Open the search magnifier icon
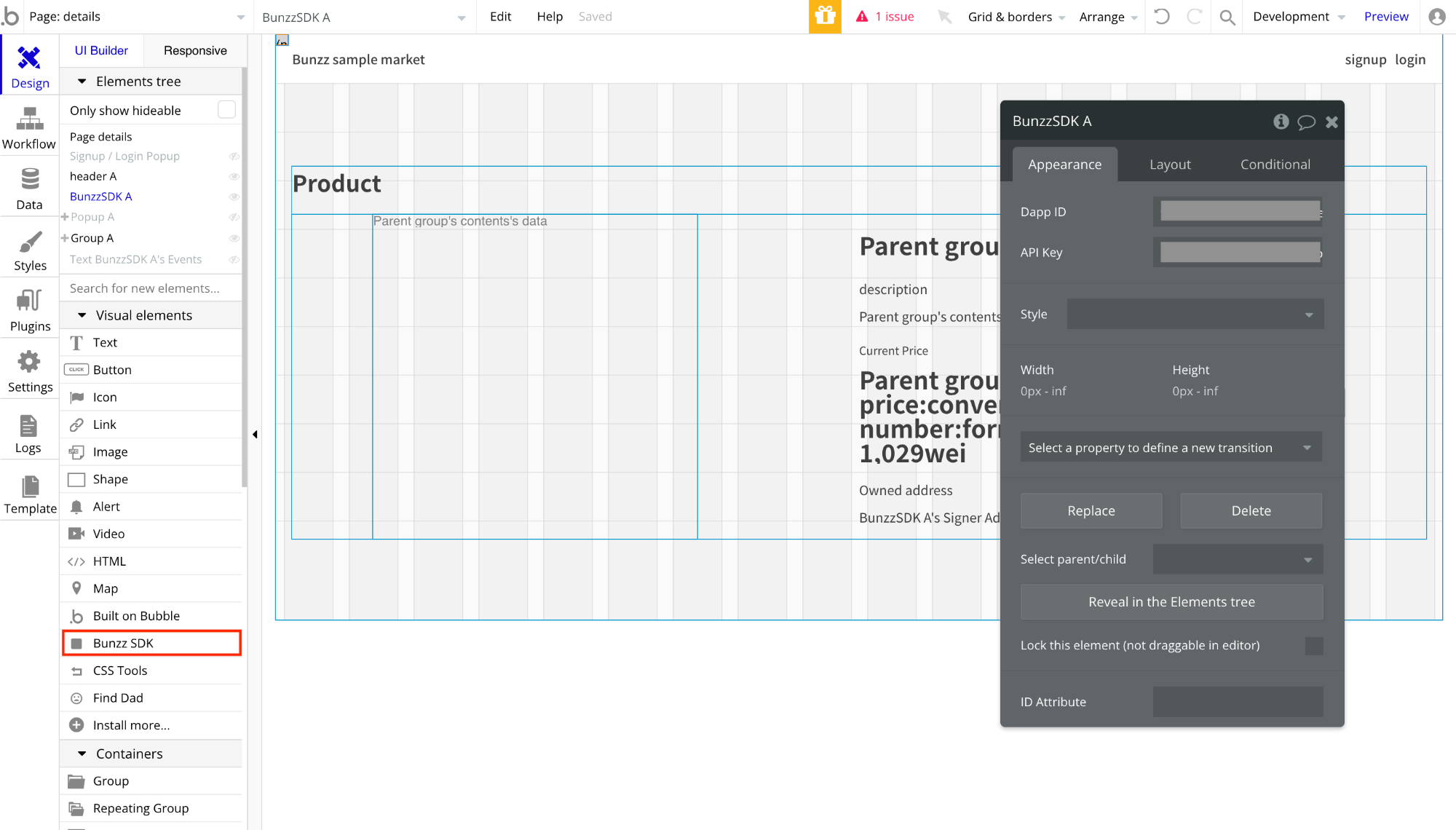This screenshot has height=830, width=1456. click(x=1227, y=17)
